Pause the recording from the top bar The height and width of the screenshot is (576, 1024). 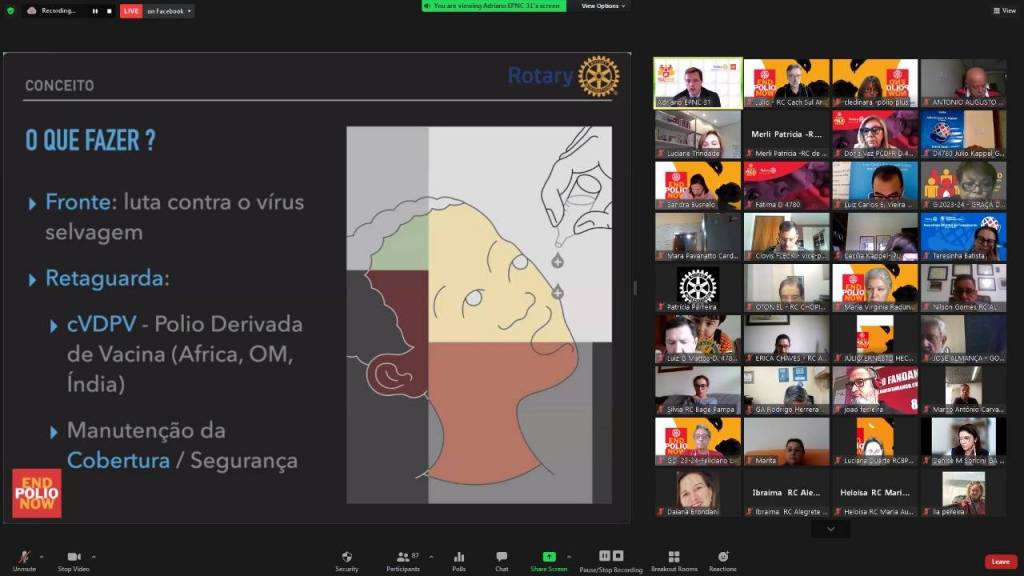(x=95, y=11)
